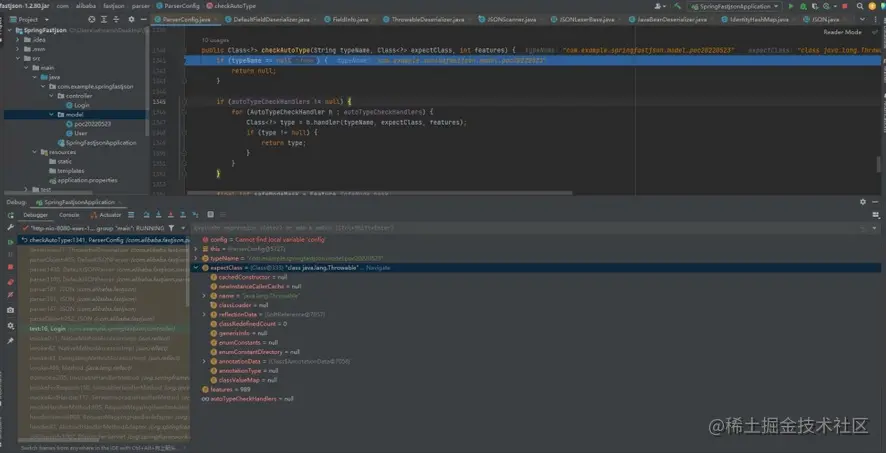The width and height of the screenshot is (886, 453).
Task: Click the wrench icon in Debug sidebar
Action: point(10,228)
